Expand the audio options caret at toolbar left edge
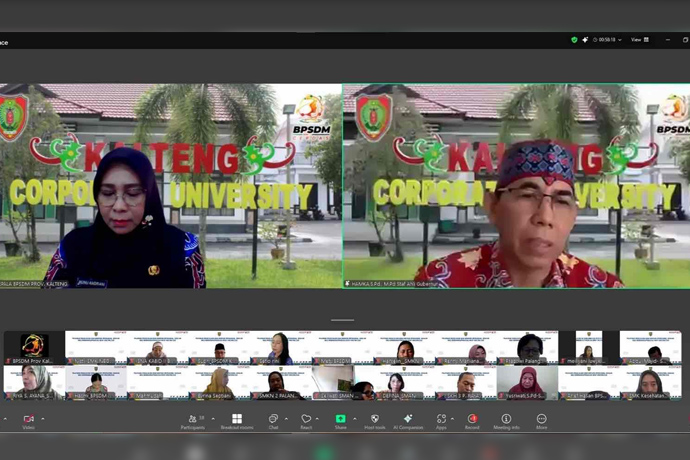The width and height of the screenshot is (690, 460). tap(5, 419)
